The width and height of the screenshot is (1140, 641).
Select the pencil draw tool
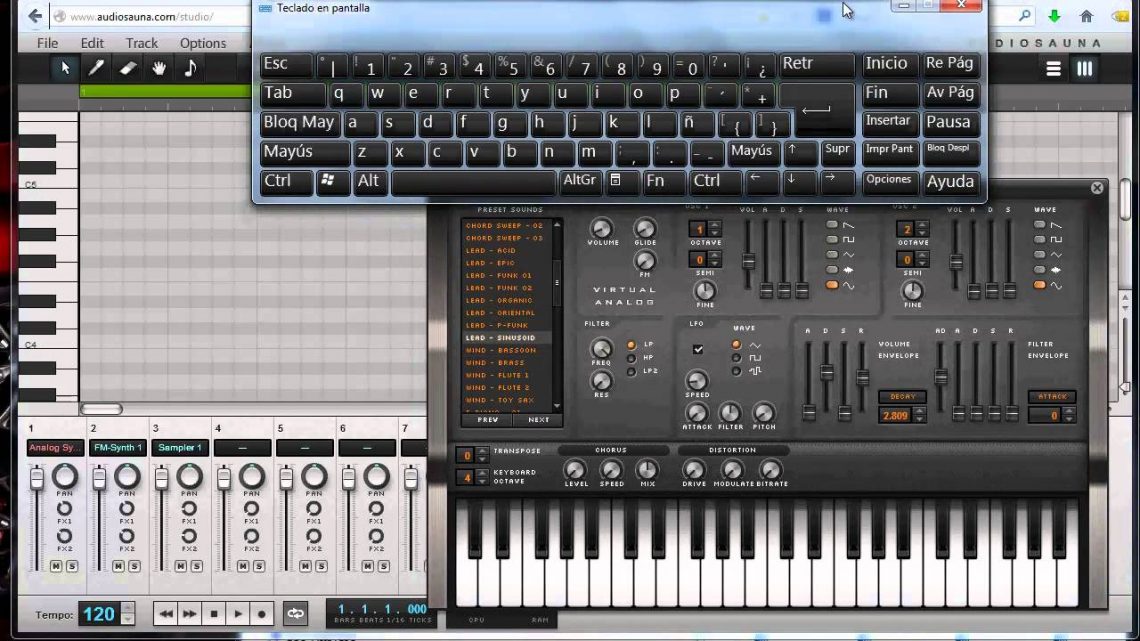point(96,68)
